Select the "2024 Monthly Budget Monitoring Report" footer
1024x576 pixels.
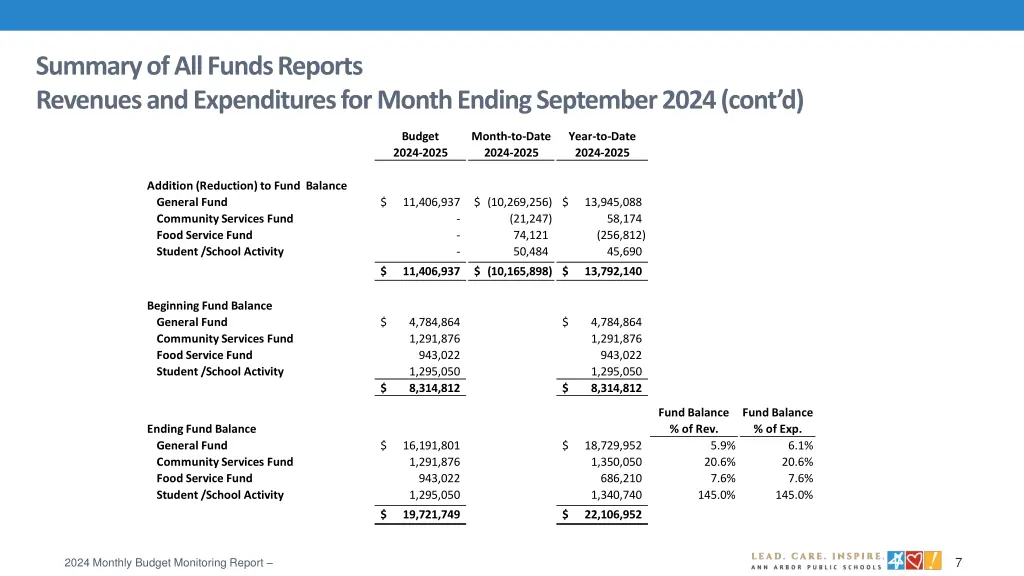[x=164, y=562]
